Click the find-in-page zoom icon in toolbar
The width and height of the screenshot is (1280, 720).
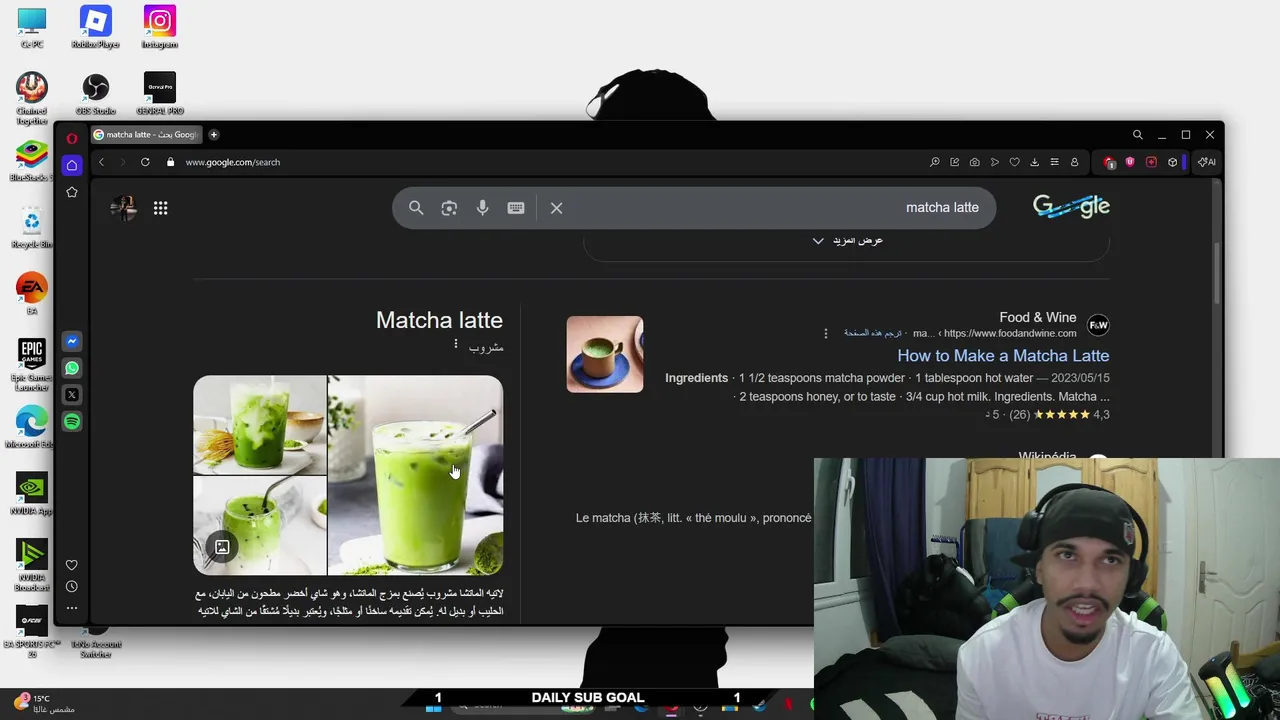point(934,162)
